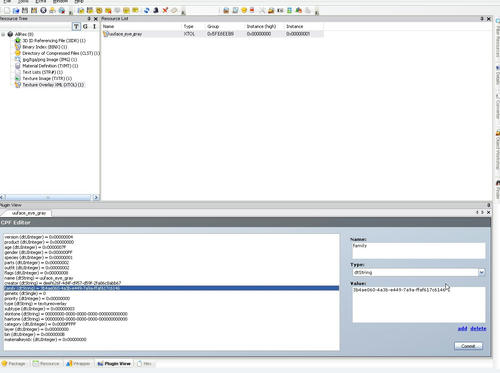
Task: Switch to the Resource tab at bottom
Action: click(46, 364)
